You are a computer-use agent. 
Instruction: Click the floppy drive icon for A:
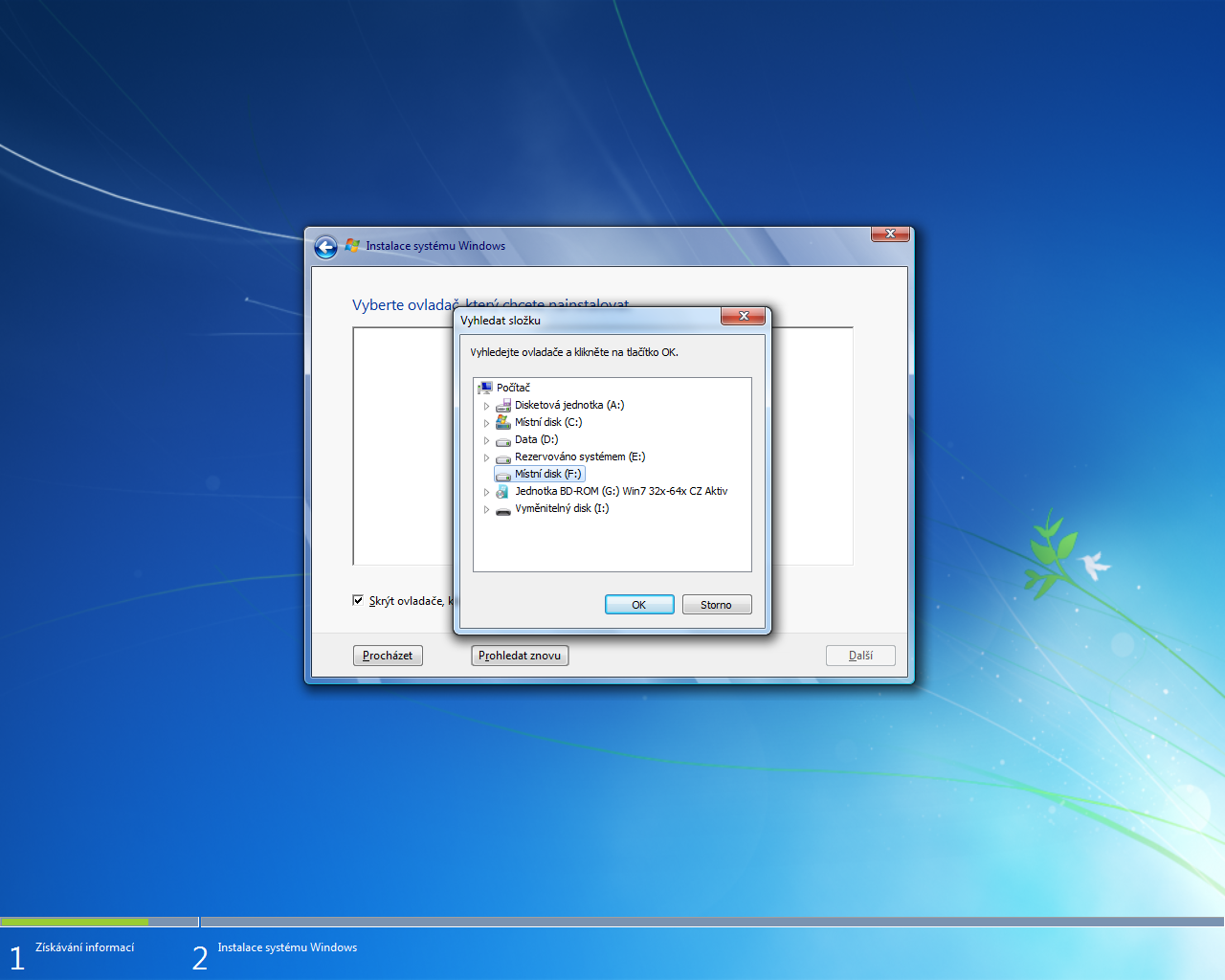(x=503, y=405)
